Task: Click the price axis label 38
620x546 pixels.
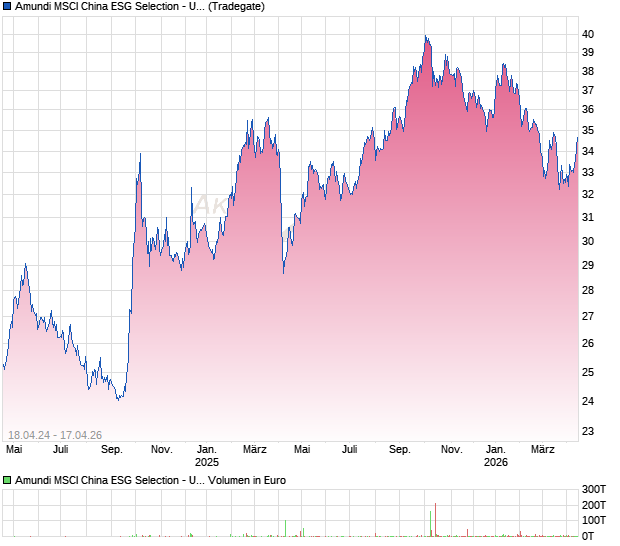Action: pos(588,71)
